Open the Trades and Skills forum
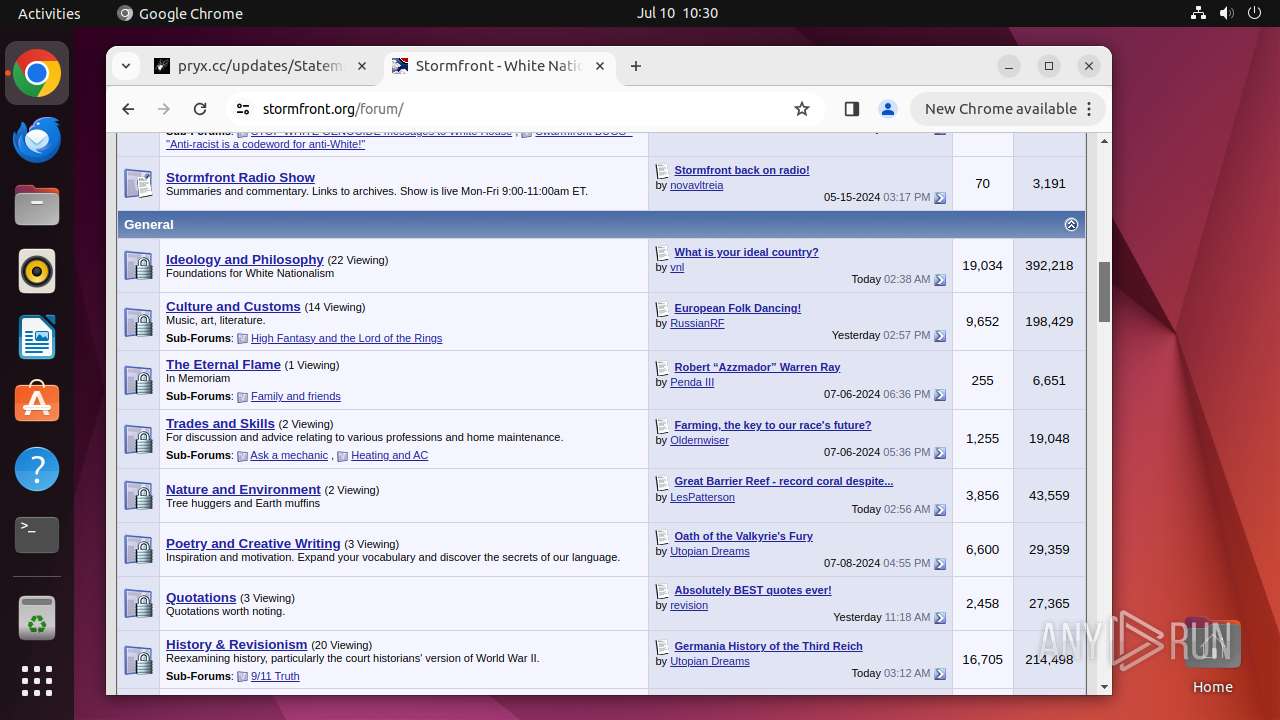1280x720 pixels. (220, 423)
